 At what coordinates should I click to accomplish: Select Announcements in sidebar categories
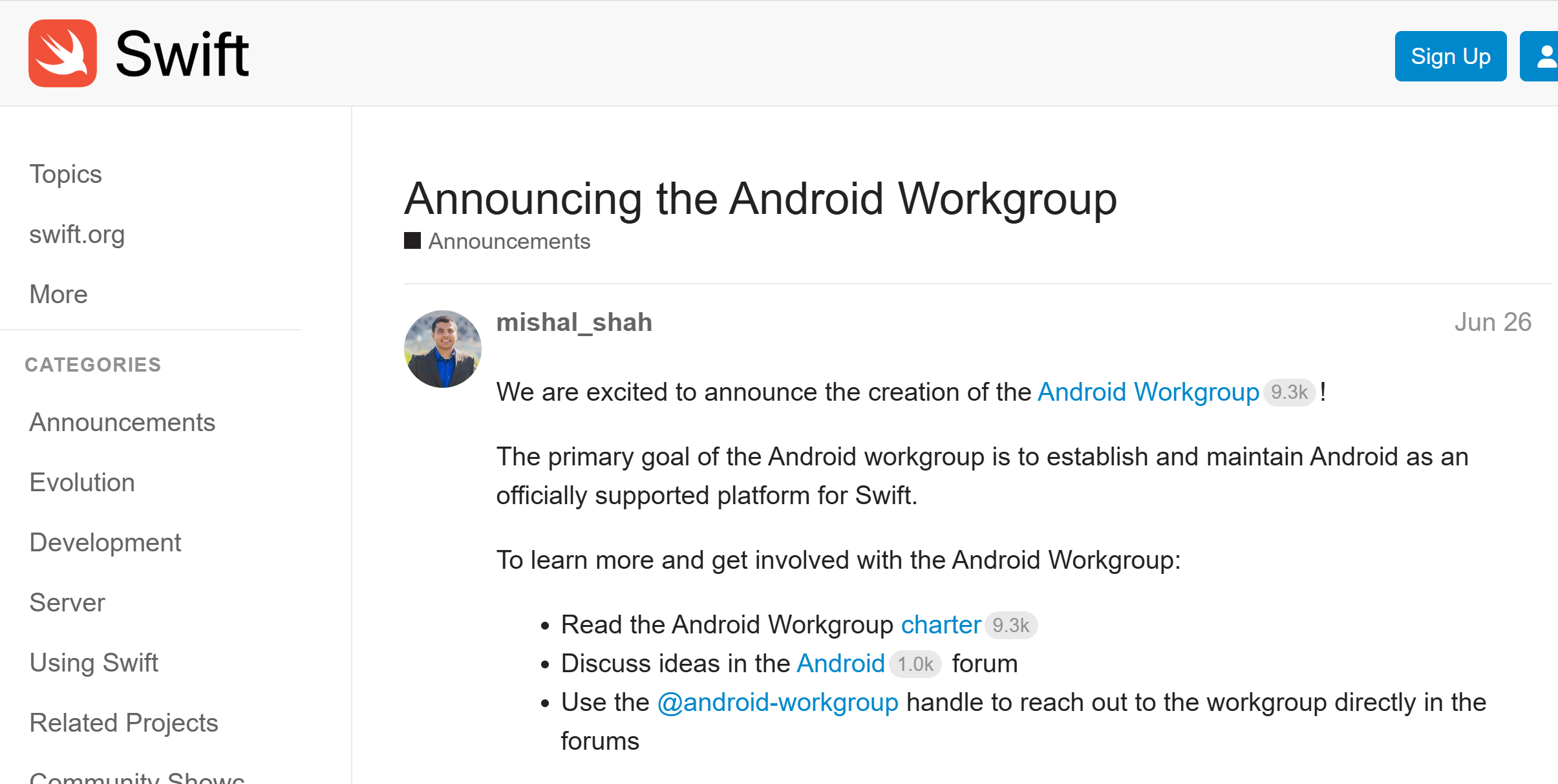click(x=122, y=423)
